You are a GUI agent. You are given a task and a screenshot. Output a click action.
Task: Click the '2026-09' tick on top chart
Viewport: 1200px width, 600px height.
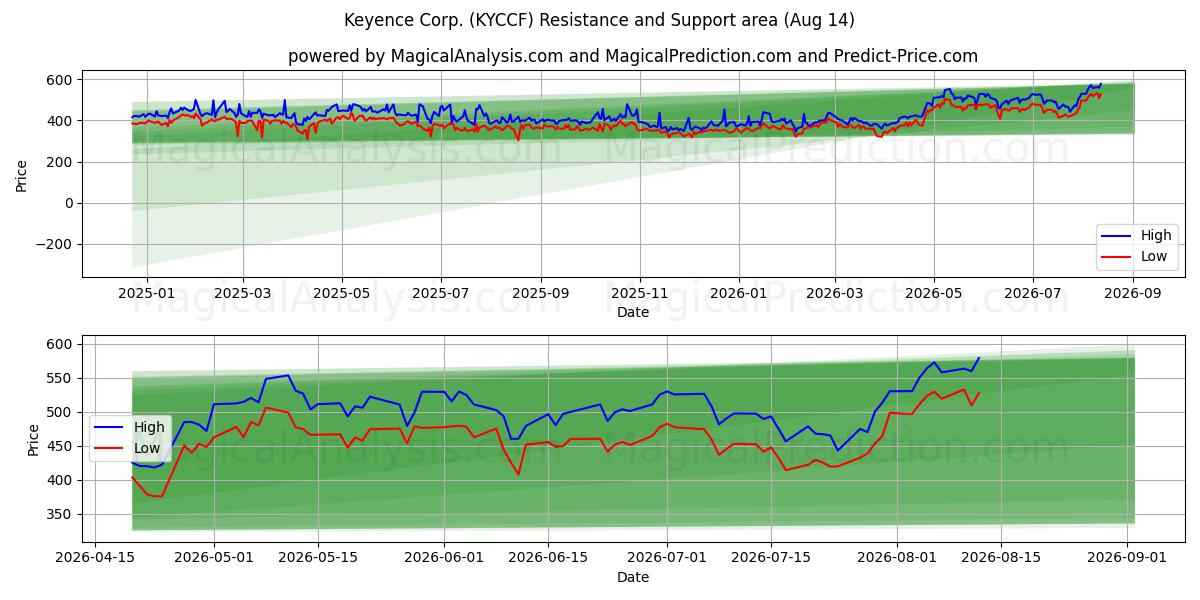1133,294
